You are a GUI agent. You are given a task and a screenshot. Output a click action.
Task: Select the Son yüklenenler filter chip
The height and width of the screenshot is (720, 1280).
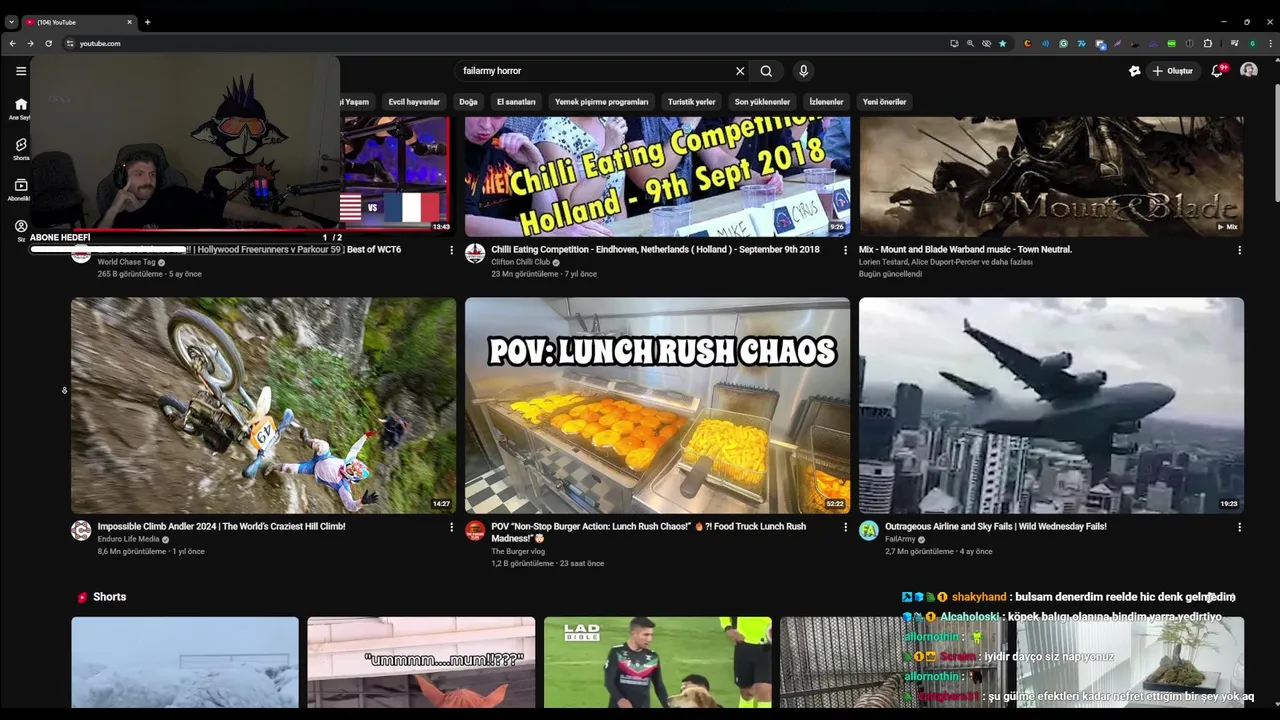tap(762, 102)
